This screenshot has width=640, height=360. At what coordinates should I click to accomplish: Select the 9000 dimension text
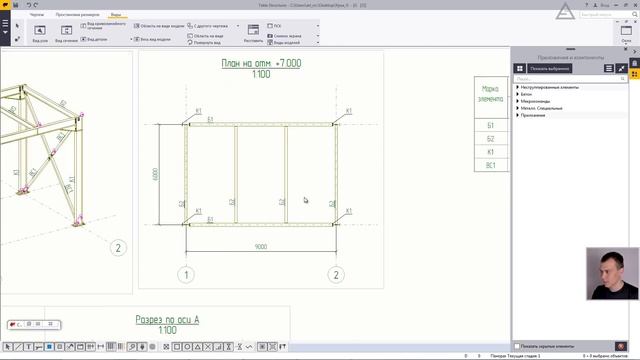click(x=261, y=247)
